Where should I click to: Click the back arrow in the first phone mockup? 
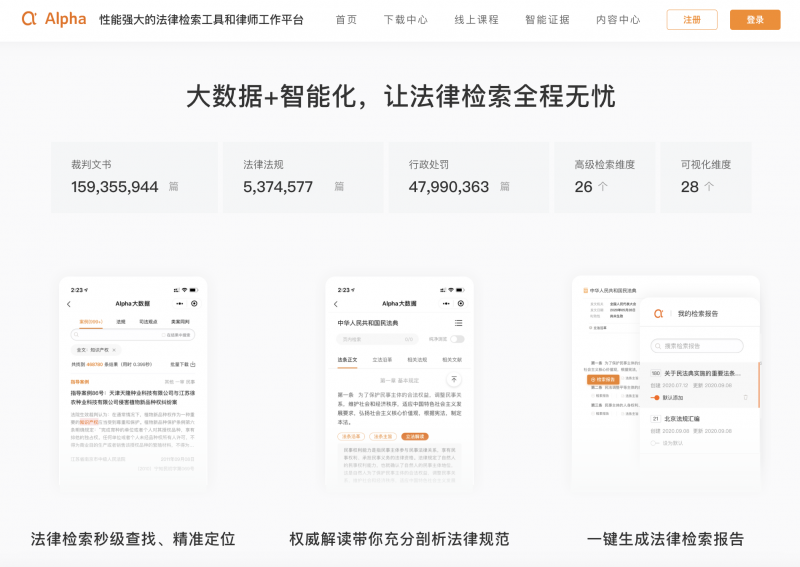click(69, 303)
